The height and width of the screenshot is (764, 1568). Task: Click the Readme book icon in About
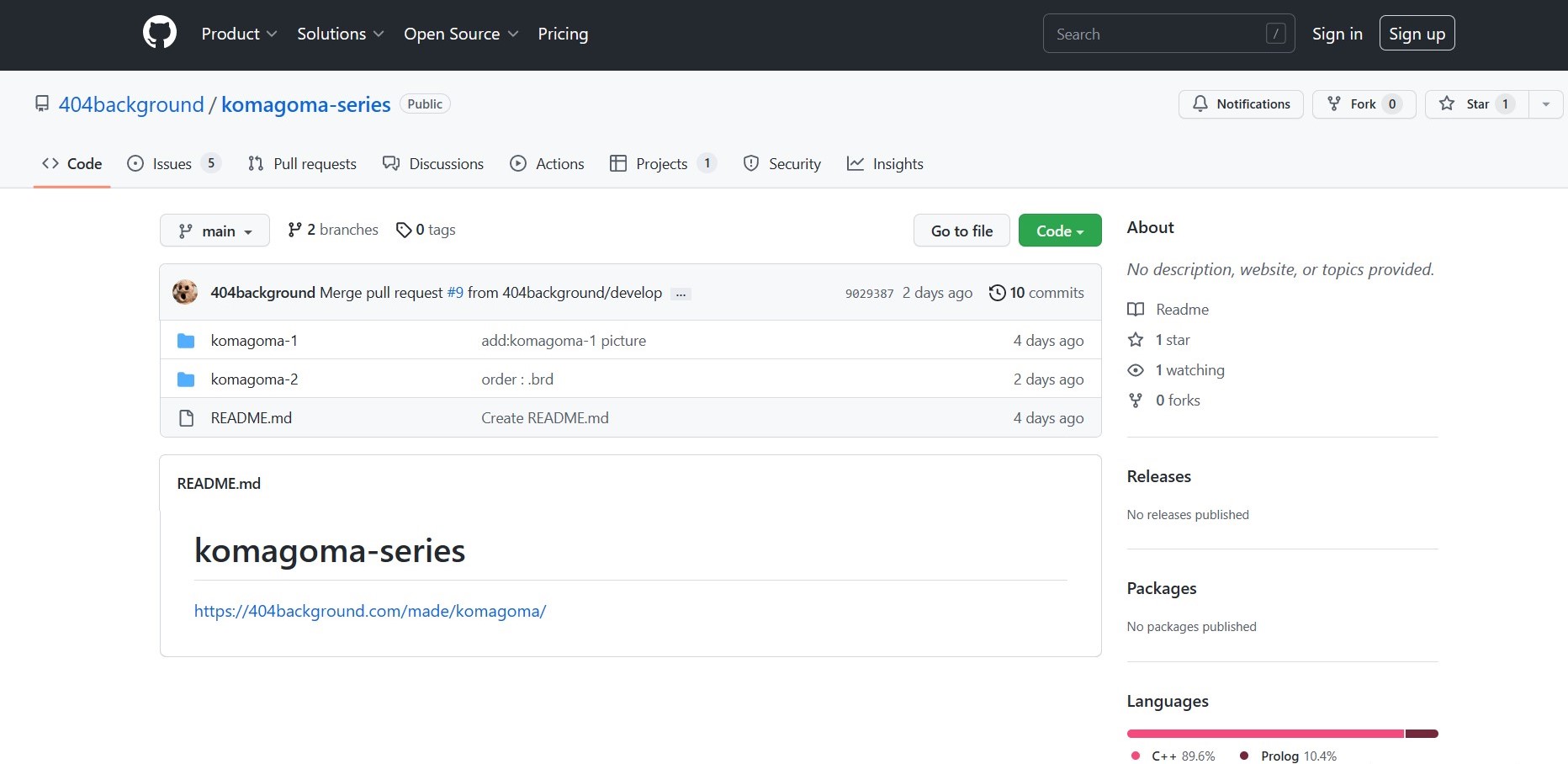[1136, 310]
